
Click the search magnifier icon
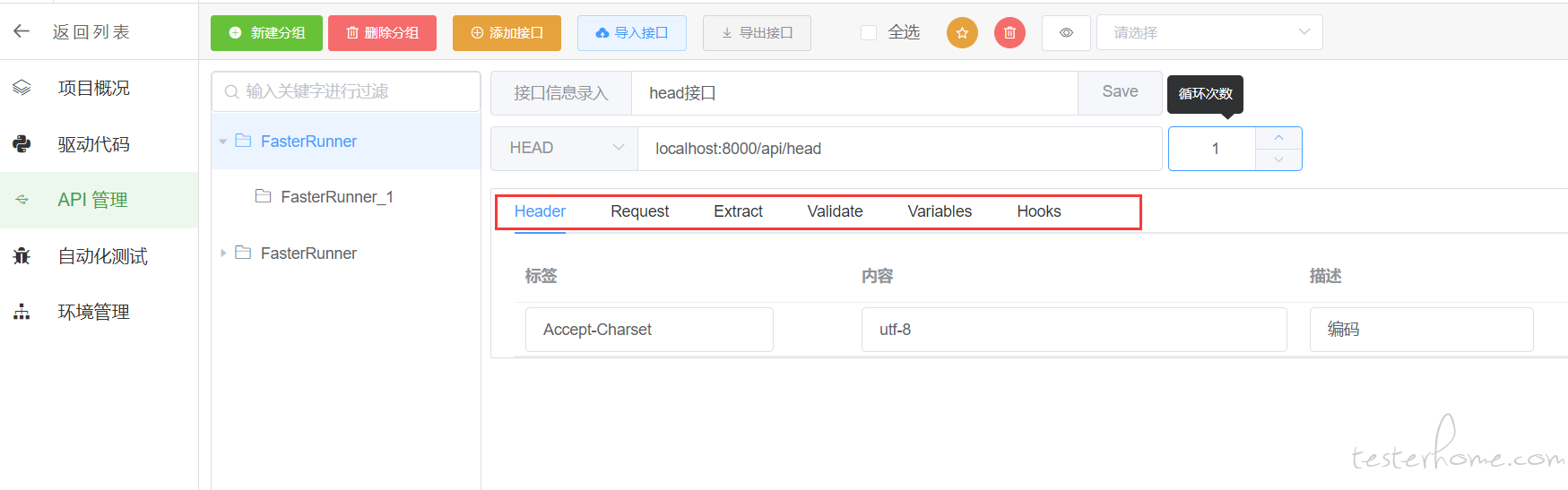231,91
